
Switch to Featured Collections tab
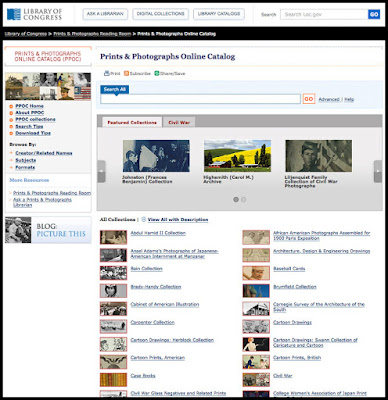[x=132, y=122]
